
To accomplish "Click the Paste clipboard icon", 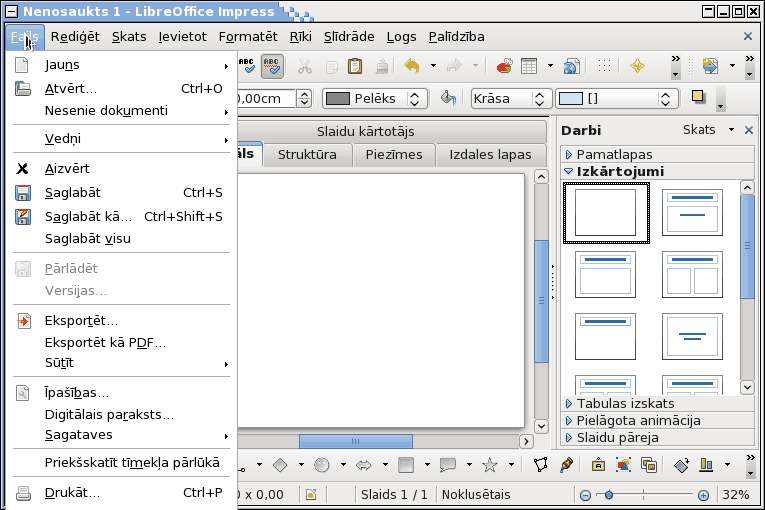I will tap(355, 66).
